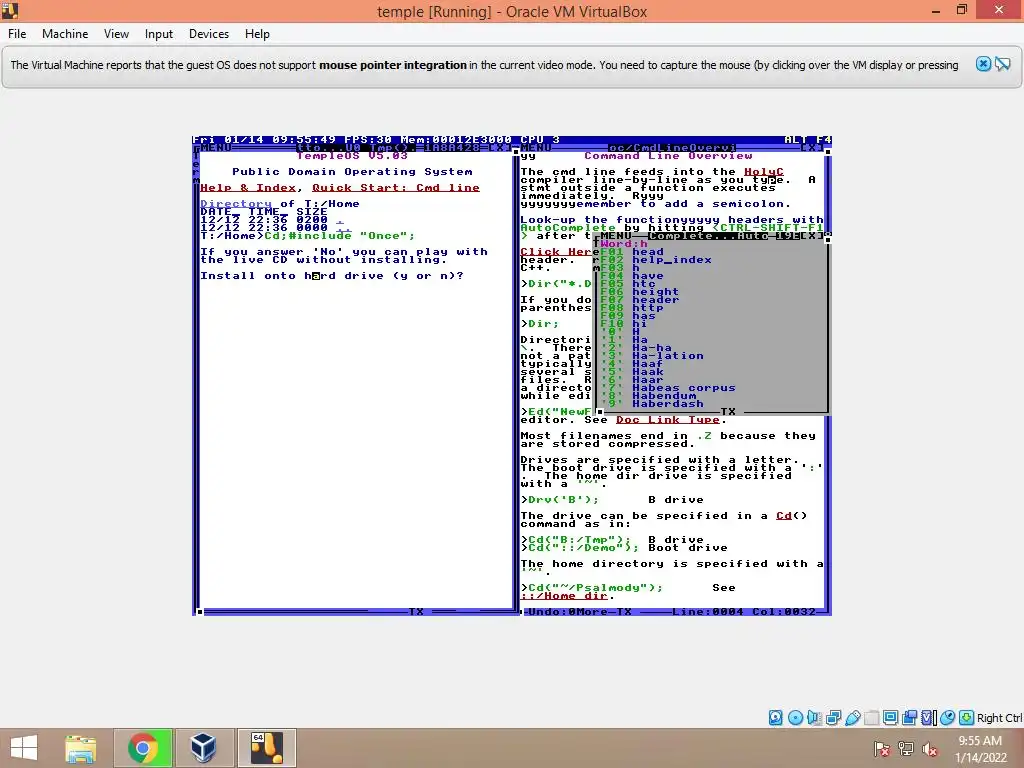Click the taskbar clock showing 9:55 AM
Viewport: 1024px width, 768px height.
980,741
